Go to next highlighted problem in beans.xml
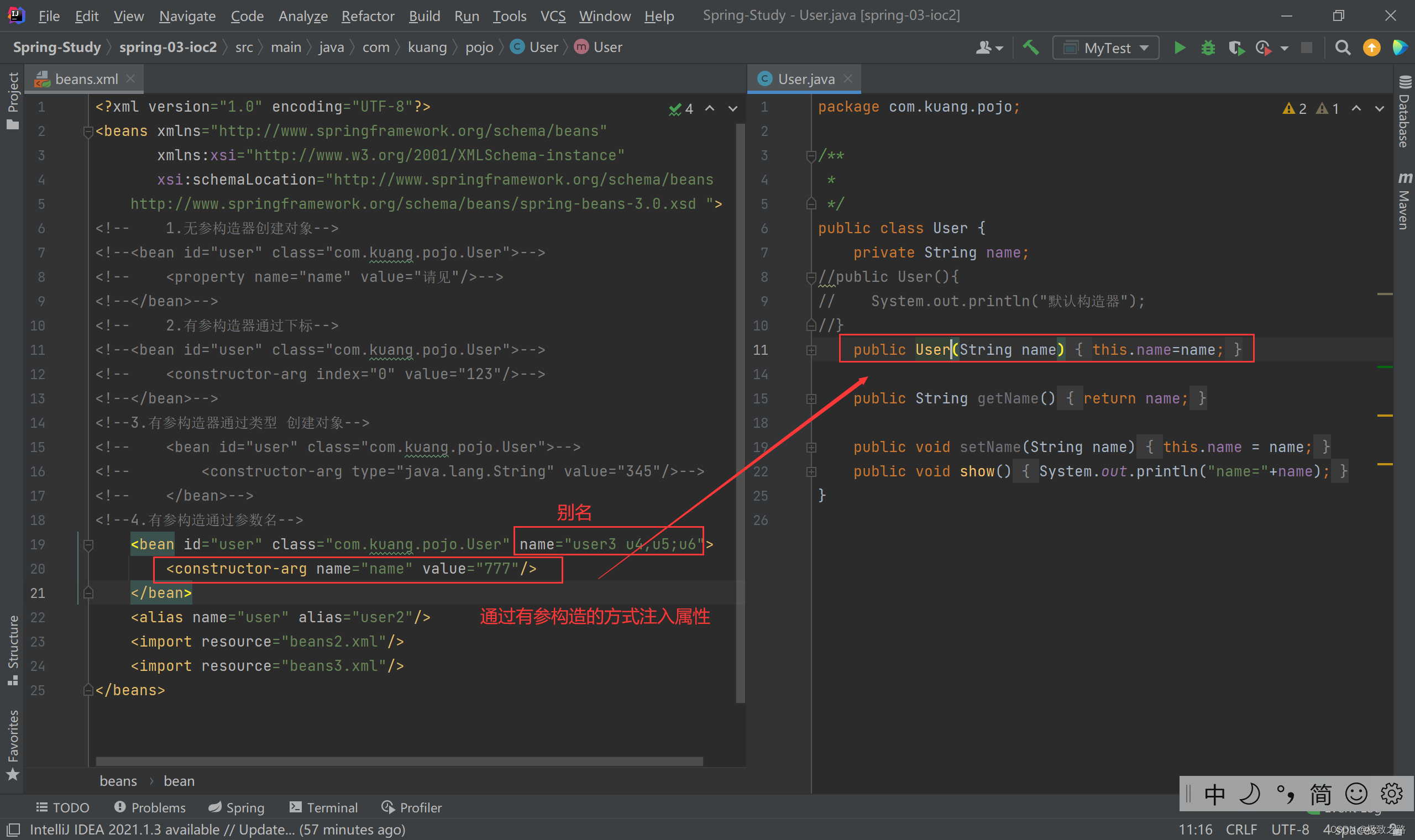 point(733,109)
